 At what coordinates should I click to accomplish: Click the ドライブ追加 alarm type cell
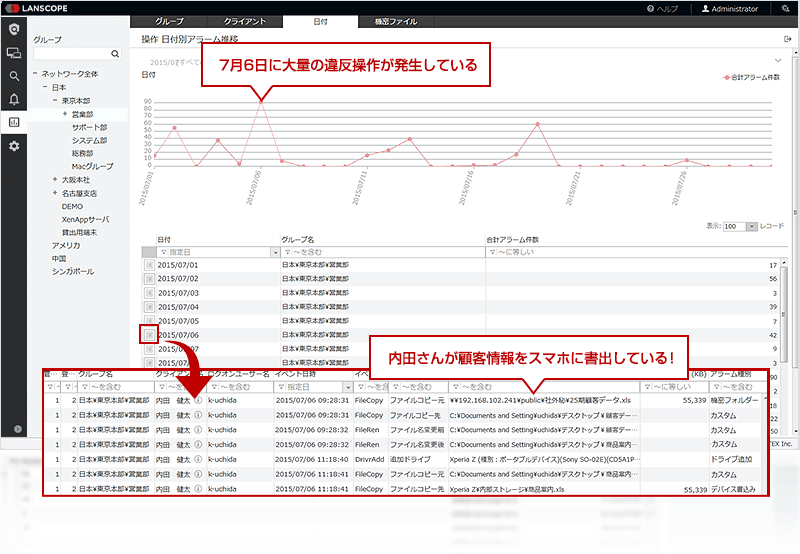[731, 459]
